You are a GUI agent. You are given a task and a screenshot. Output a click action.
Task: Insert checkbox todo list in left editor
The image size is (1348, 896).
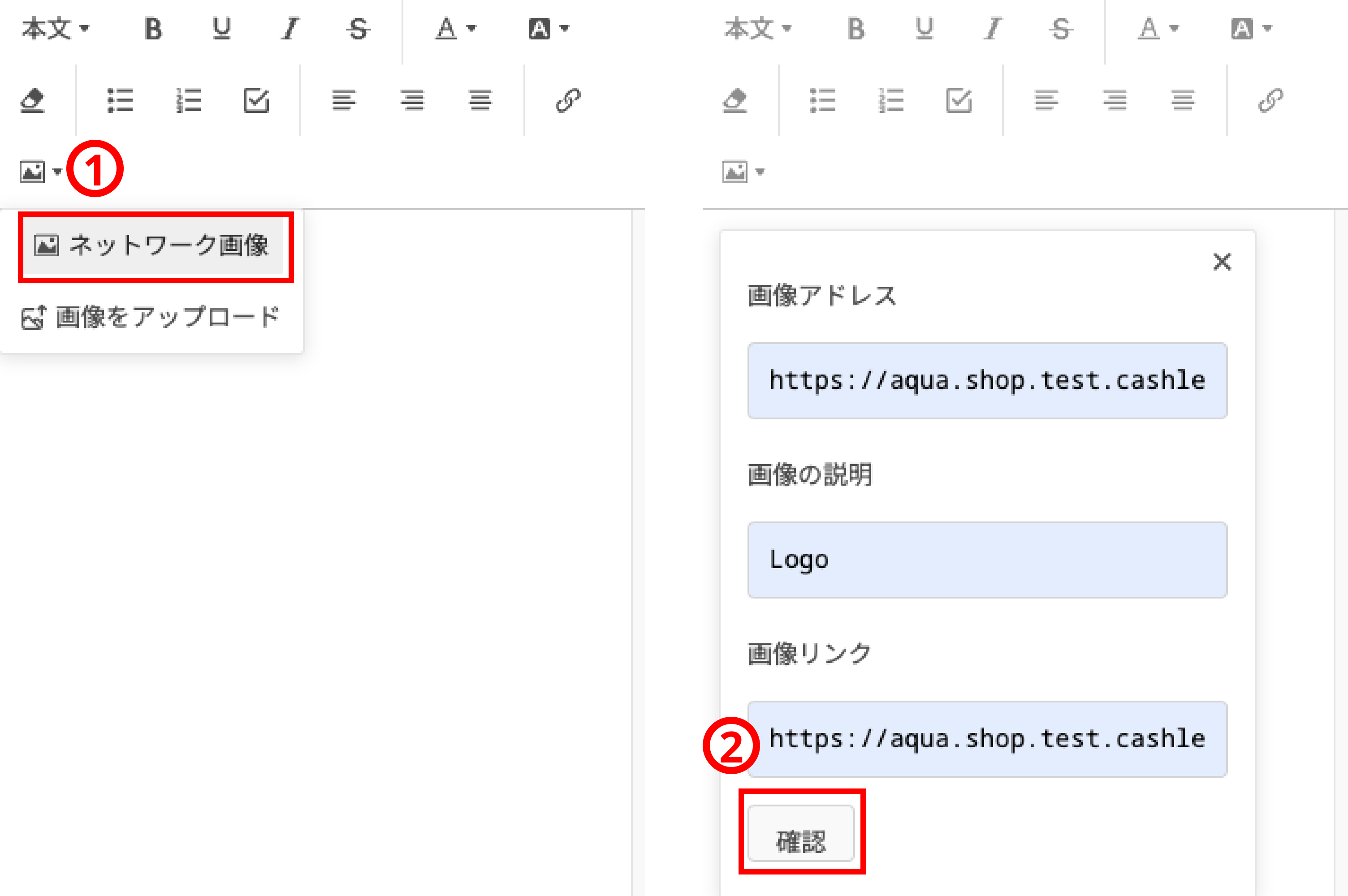(x=256, y=100)
